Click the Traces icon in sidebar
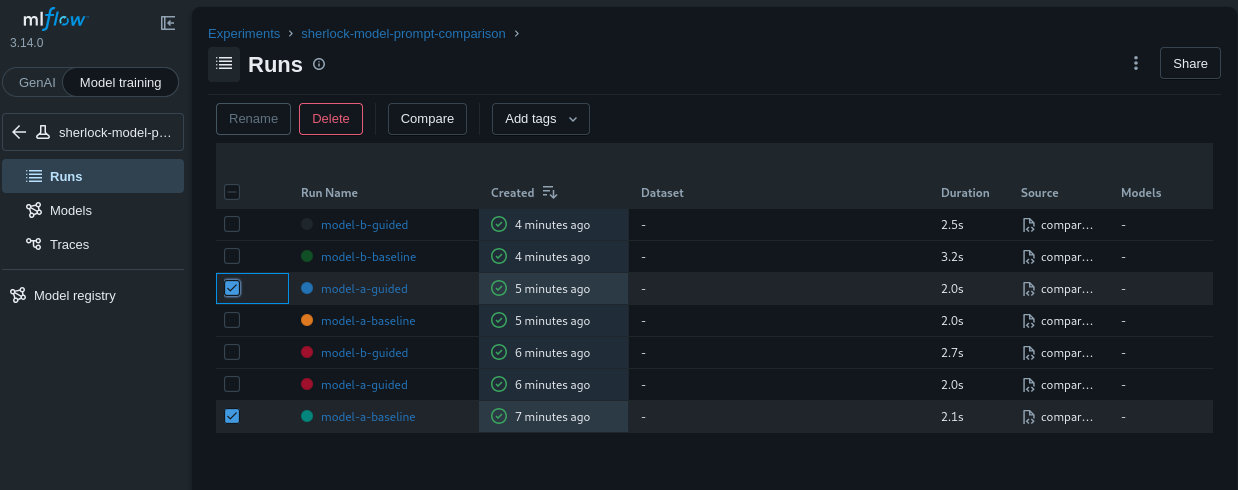 tap(34, 244)
